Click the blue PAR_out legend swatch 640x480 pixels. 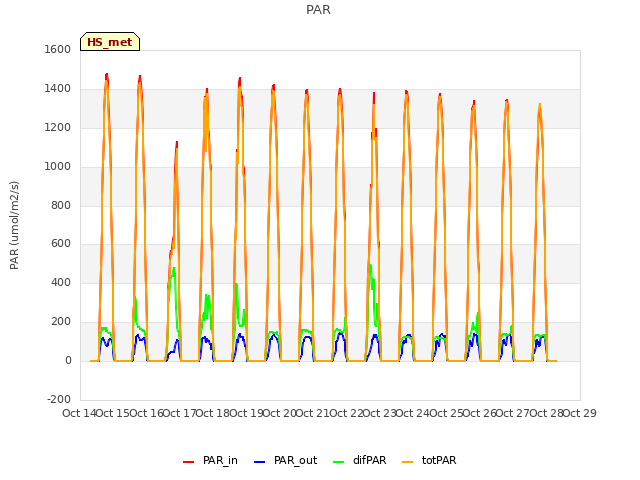(x=260, y=462)
